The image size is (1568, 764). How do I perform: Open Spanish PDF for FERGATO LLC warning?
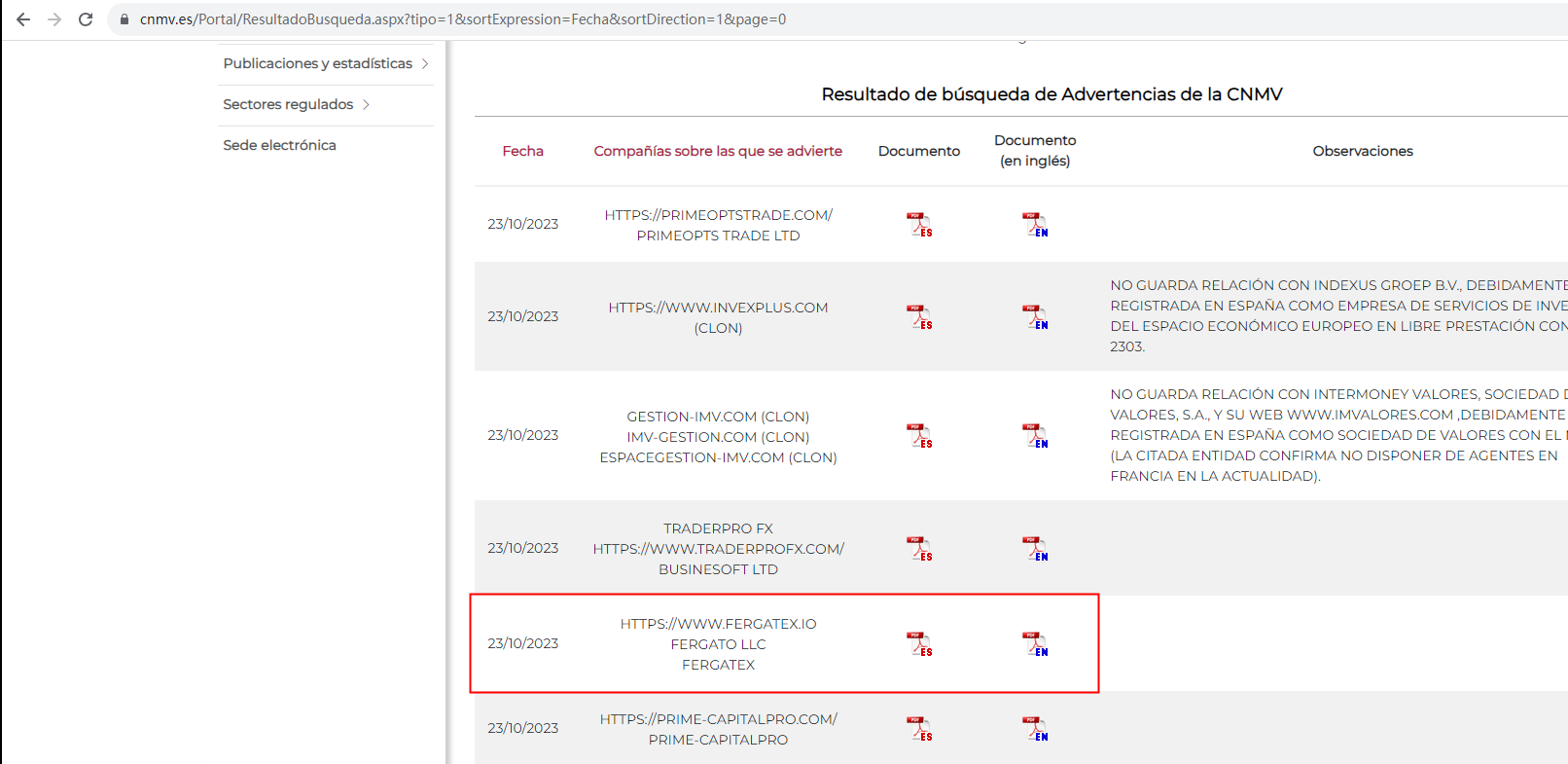pos(919,644)
